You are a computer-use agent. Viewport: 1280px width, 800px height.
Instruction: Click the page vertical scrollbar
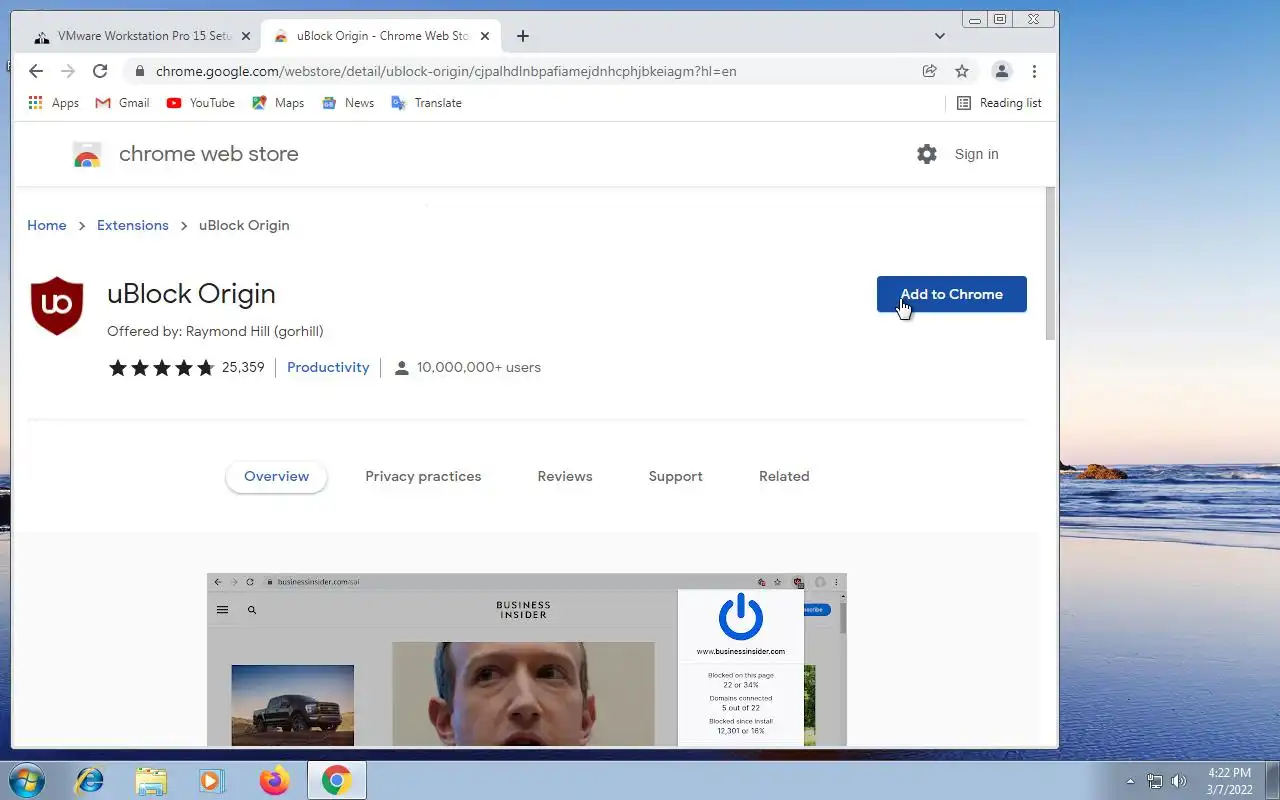[1050, 264]
